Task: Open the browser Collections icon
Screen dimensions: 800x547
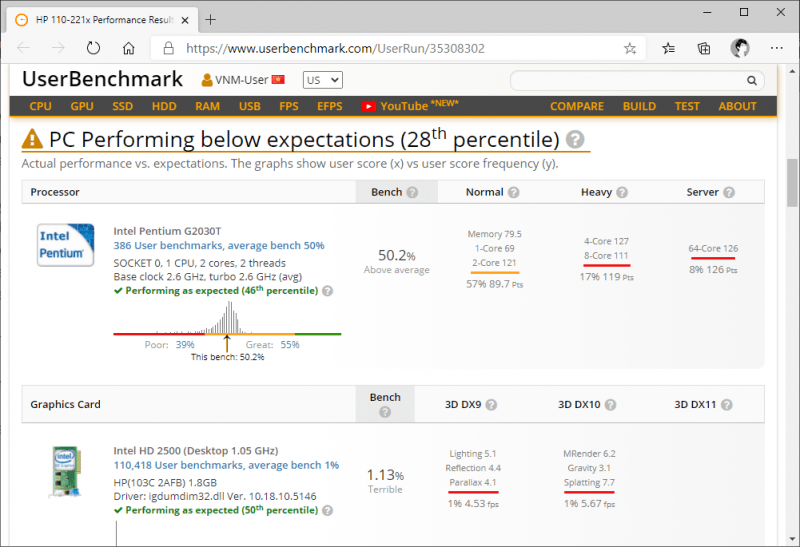Action: [x=704, y=47]
